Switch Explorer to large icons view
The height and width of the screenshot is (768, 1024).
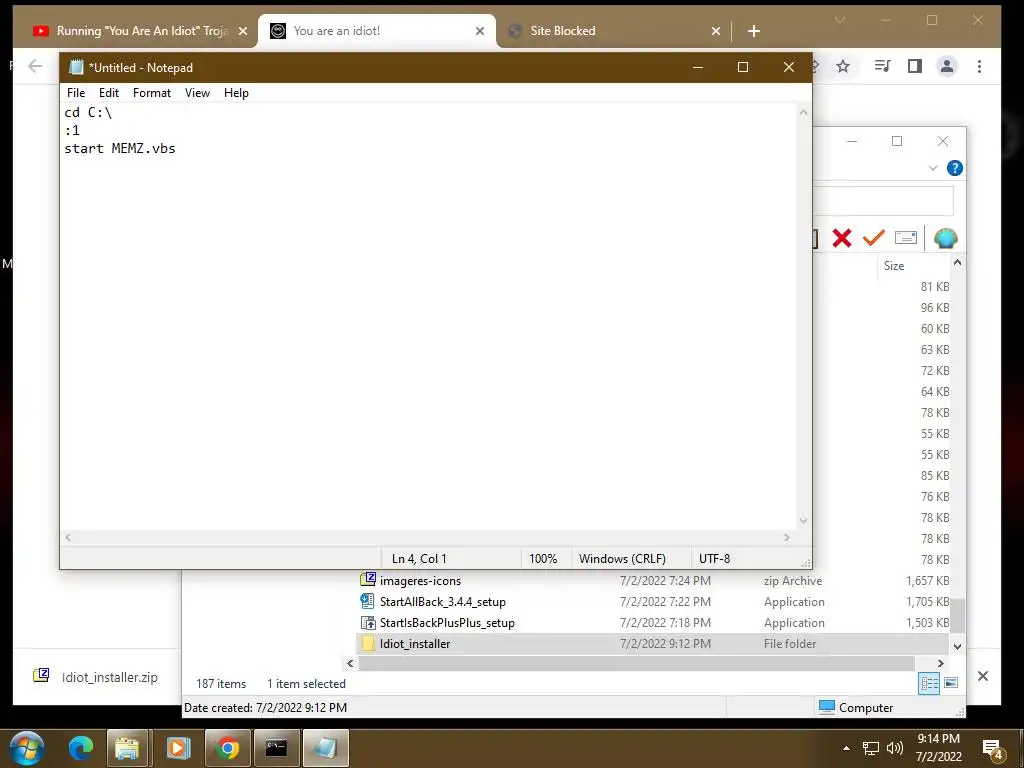click(x=951, y=683)
